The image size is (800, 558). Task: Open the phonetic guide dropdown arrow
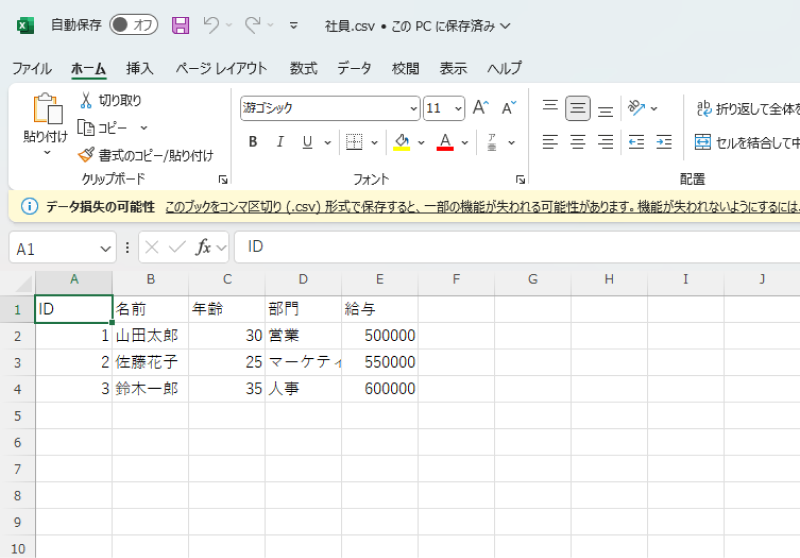click(x=511, y=142)
